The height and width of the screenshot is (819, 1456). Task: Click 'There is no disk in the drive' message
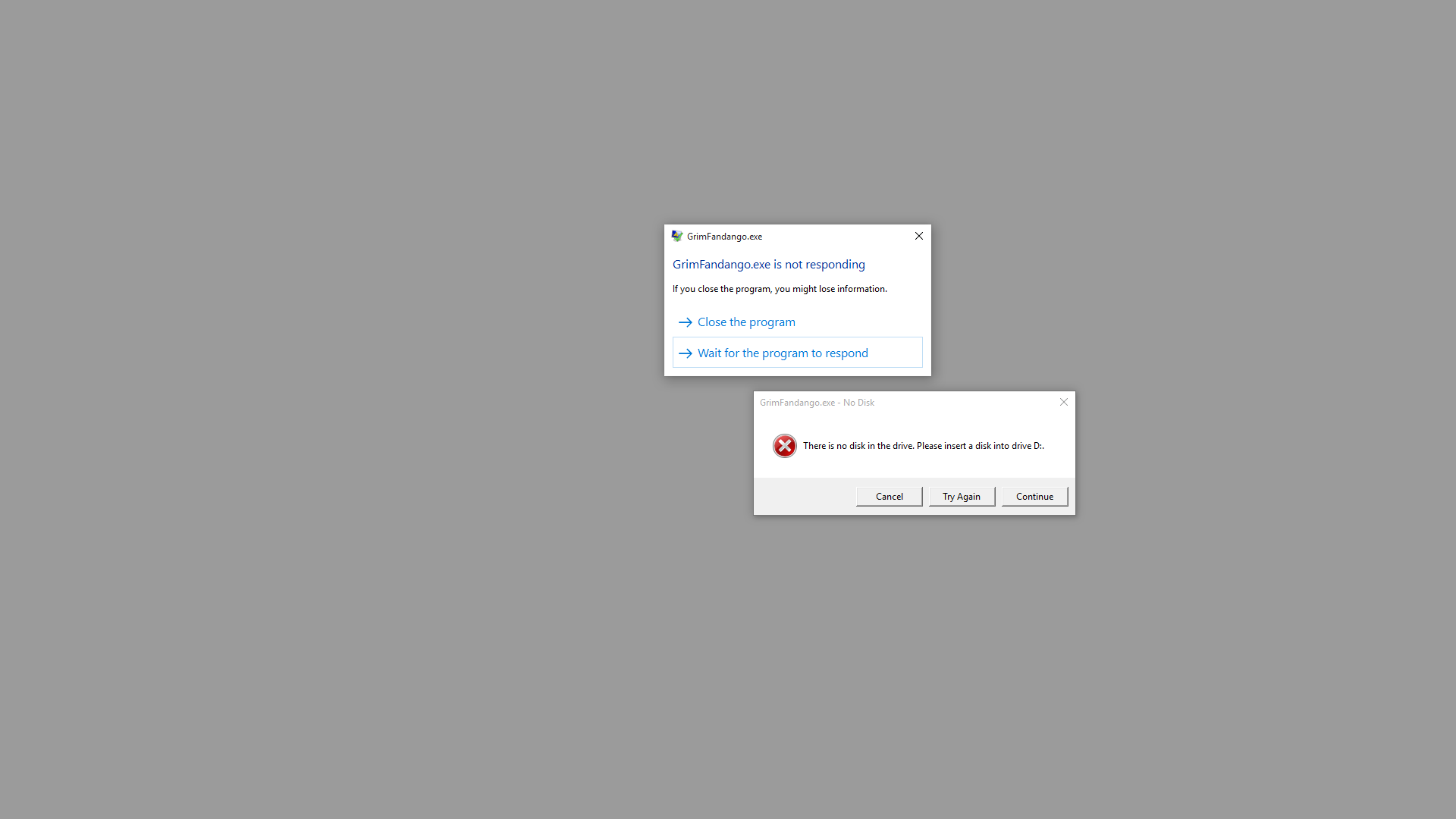point(923,446)
